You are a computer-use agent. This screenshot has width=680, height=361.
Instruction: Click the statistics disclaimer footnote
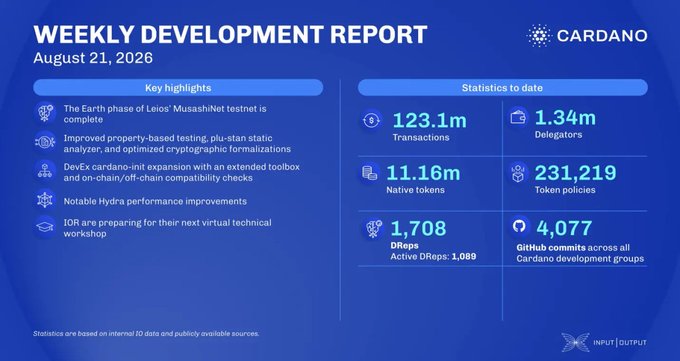tap(146, 334)
